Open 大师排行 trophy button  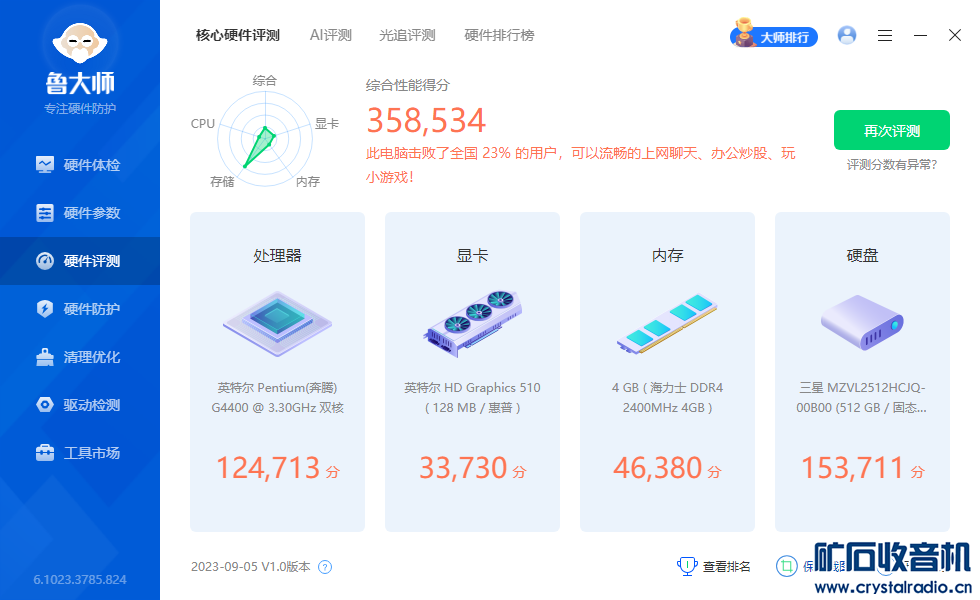(774, 35)
